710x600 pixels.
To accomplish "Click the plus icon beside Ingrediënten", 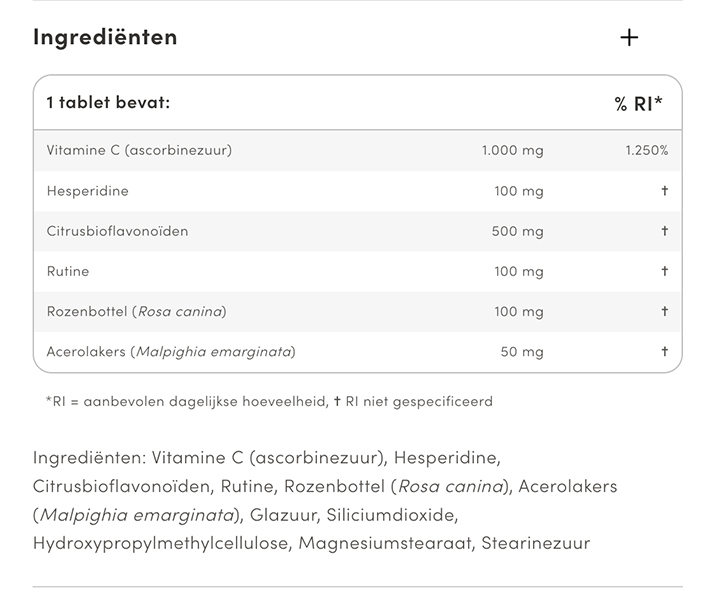I will point(629,38).
